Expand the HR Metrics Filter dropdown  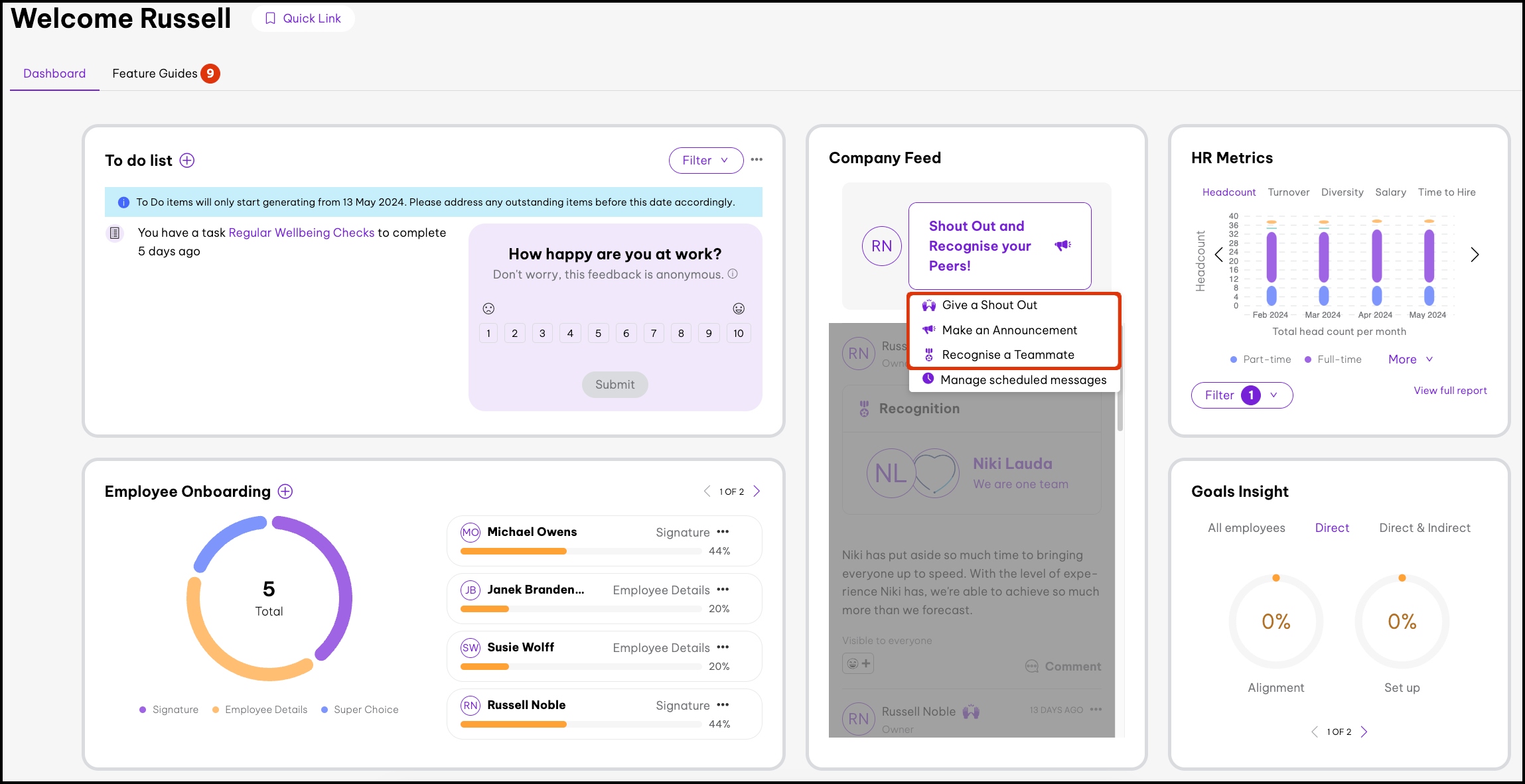[x=1242, y=395]
